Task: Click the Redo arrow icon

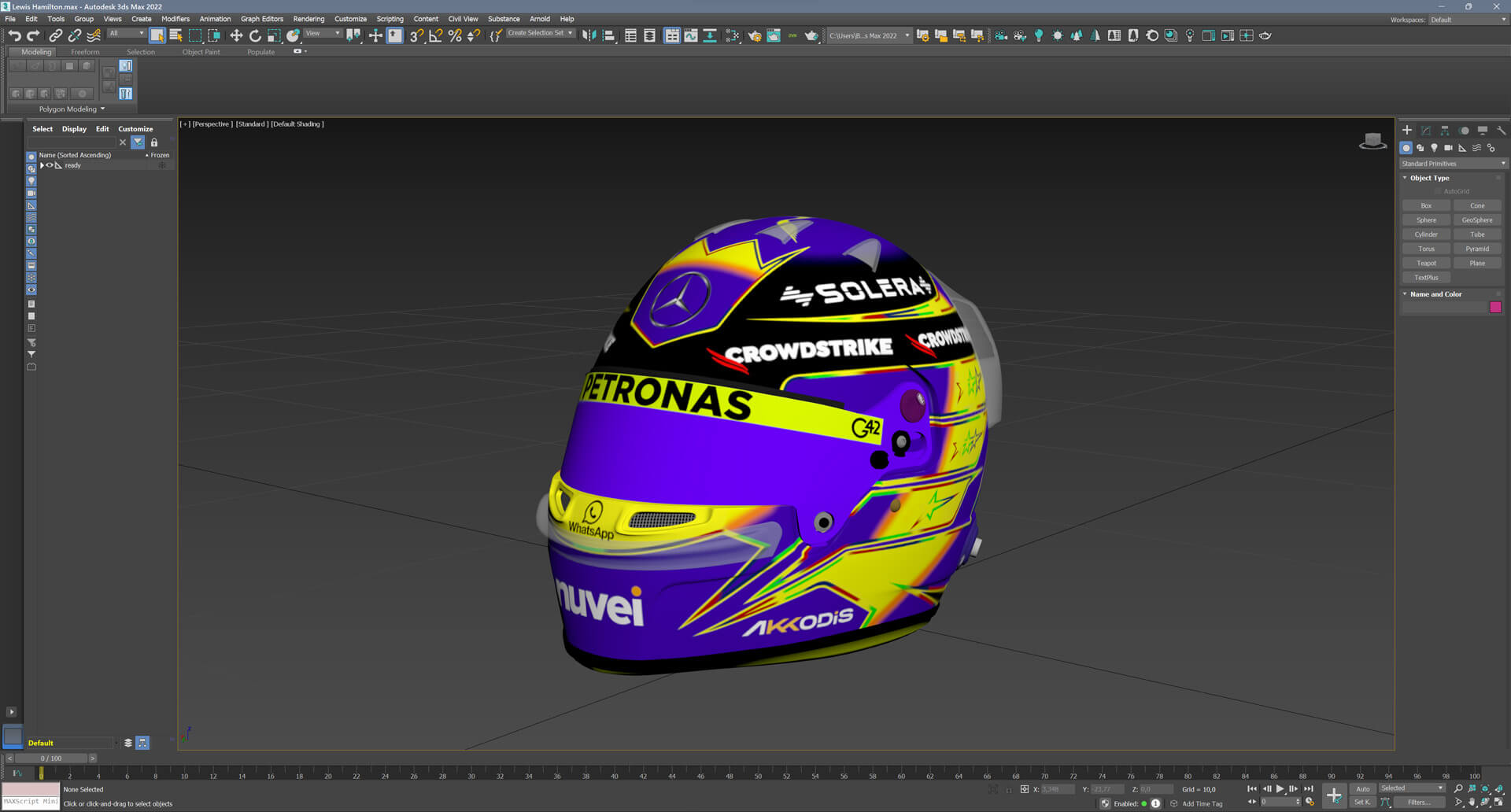Action: 33,35
